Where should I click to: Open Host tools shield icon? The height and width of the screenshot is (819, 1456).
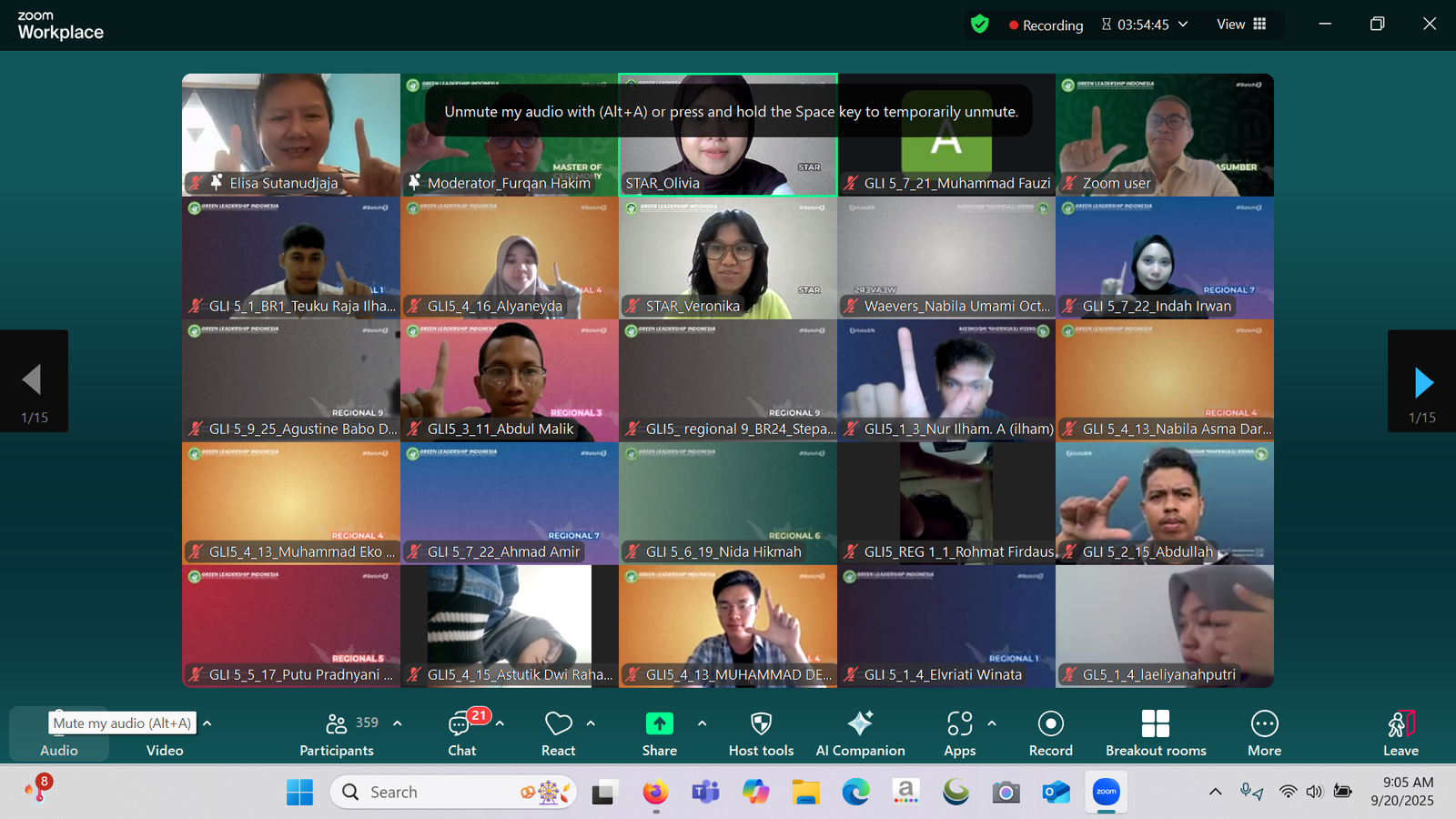tap(761, 724)
